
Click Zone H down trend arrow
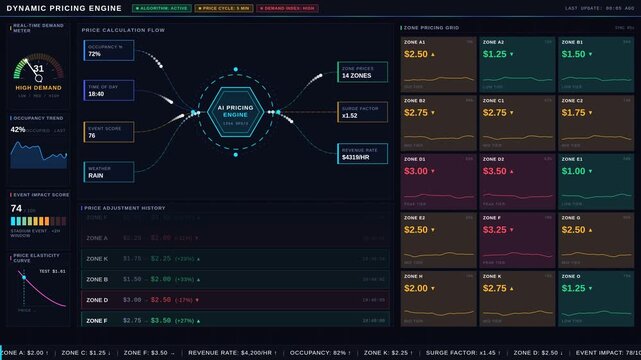[433, 288]
